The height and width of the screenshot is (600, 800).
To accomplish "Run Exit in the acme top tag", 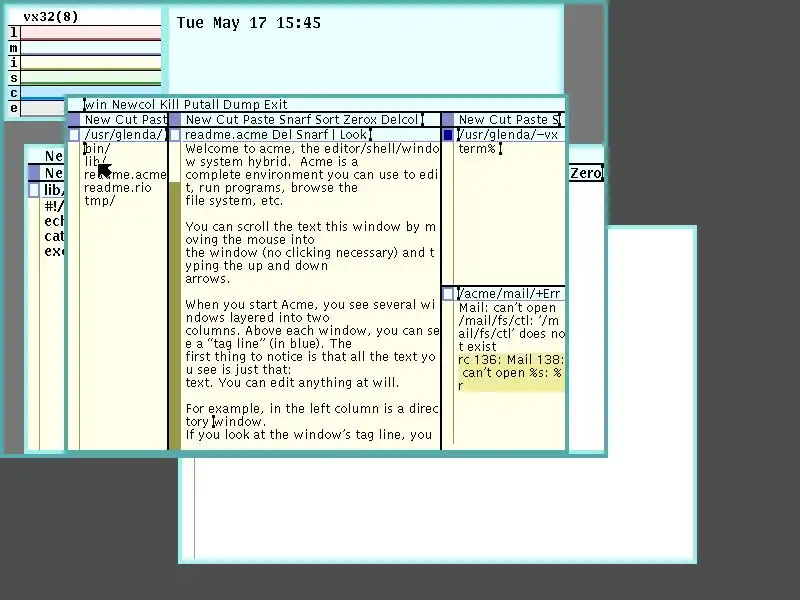I will pos(276,105).
